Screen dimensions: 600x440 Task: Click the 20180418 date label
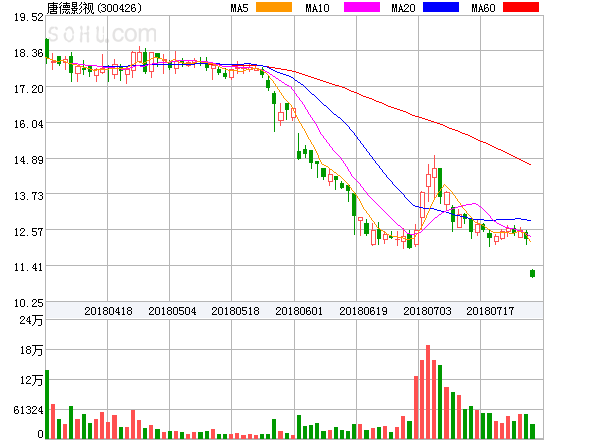108,311
